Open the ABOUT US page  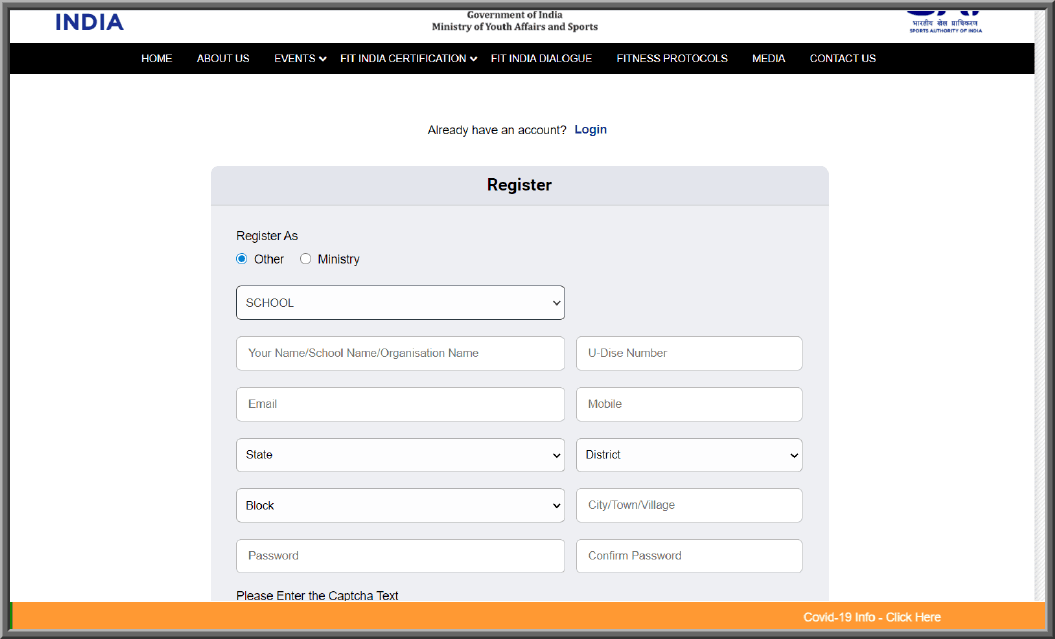pyautogui.click(x=222, y=58)
